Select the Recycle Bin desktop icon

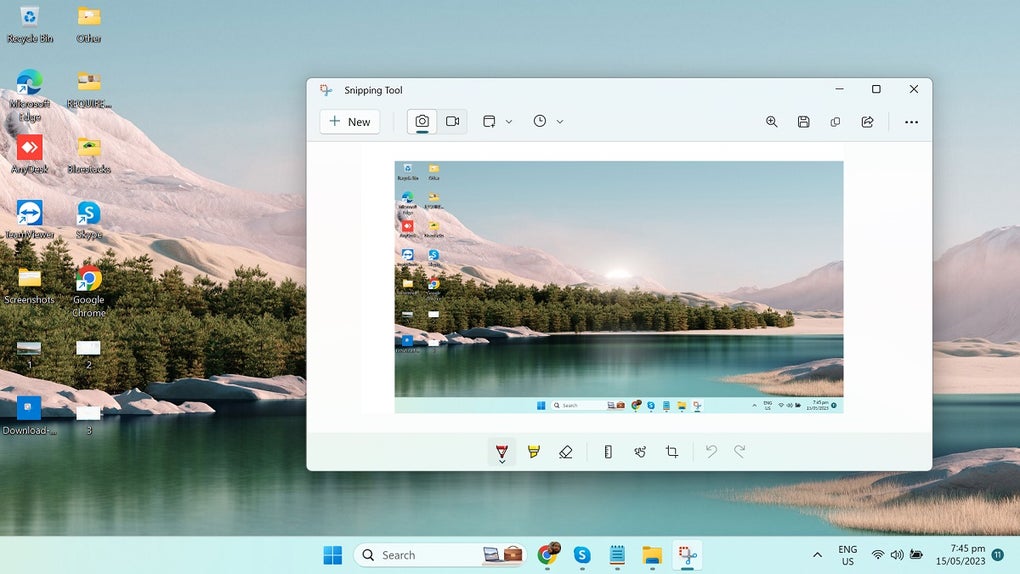[29, 25]
